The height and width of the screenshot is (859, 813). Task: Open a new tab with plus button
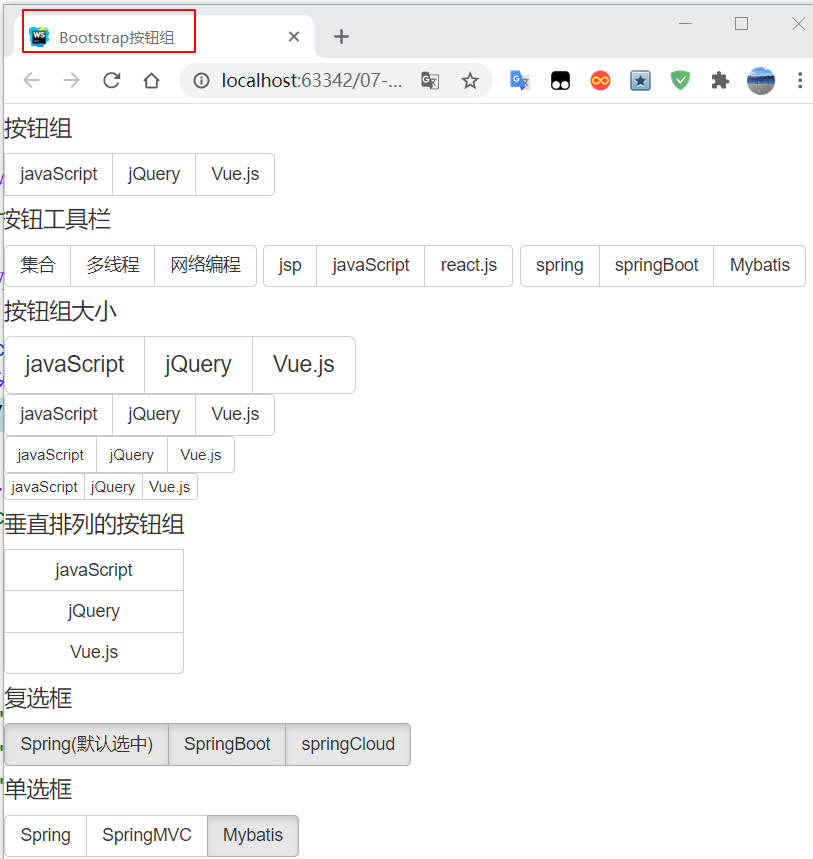pos(341,37)
